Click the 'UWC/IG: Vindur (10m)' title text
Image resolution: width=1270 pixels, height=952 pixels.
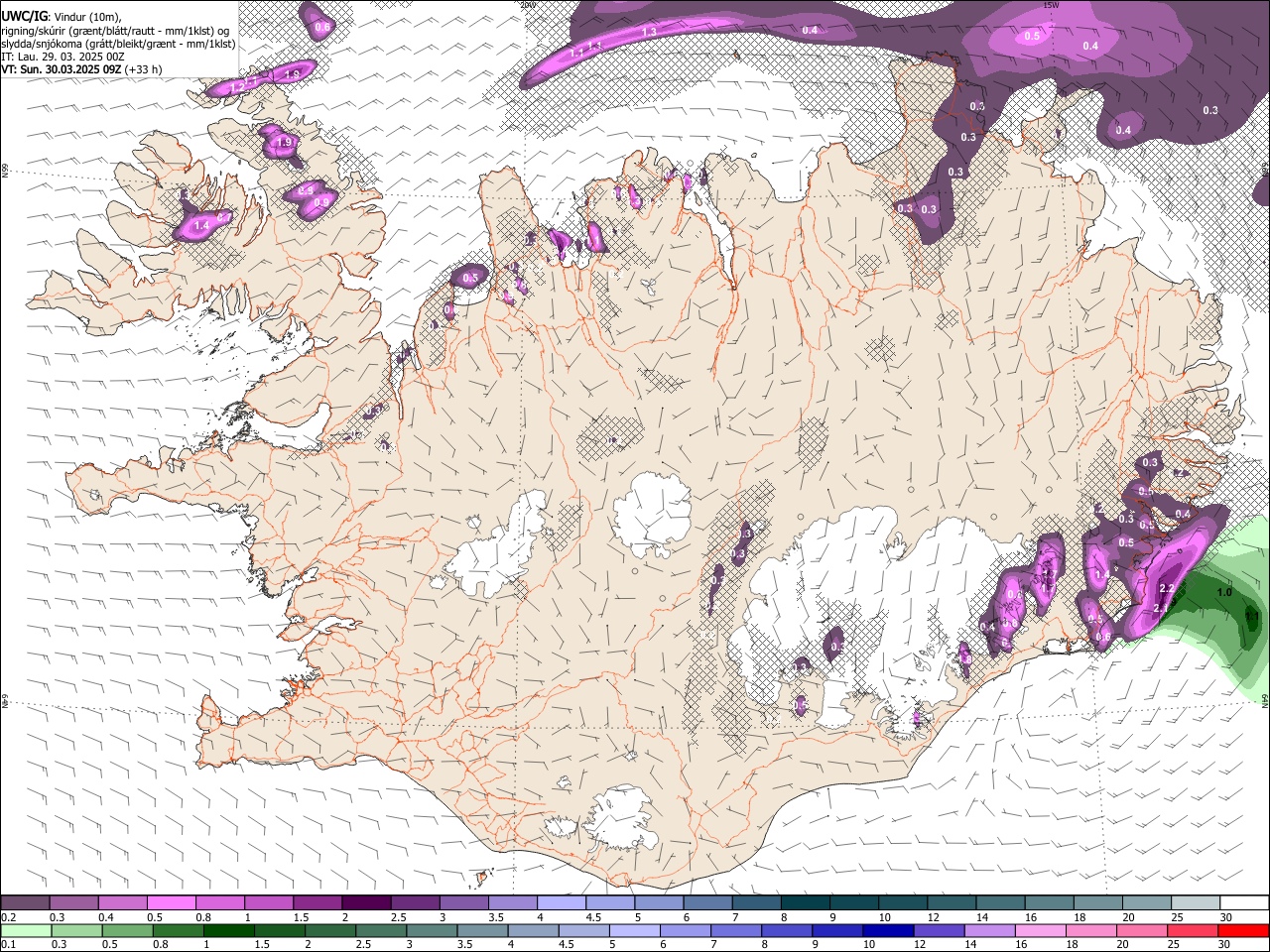(x=61, y=17)
